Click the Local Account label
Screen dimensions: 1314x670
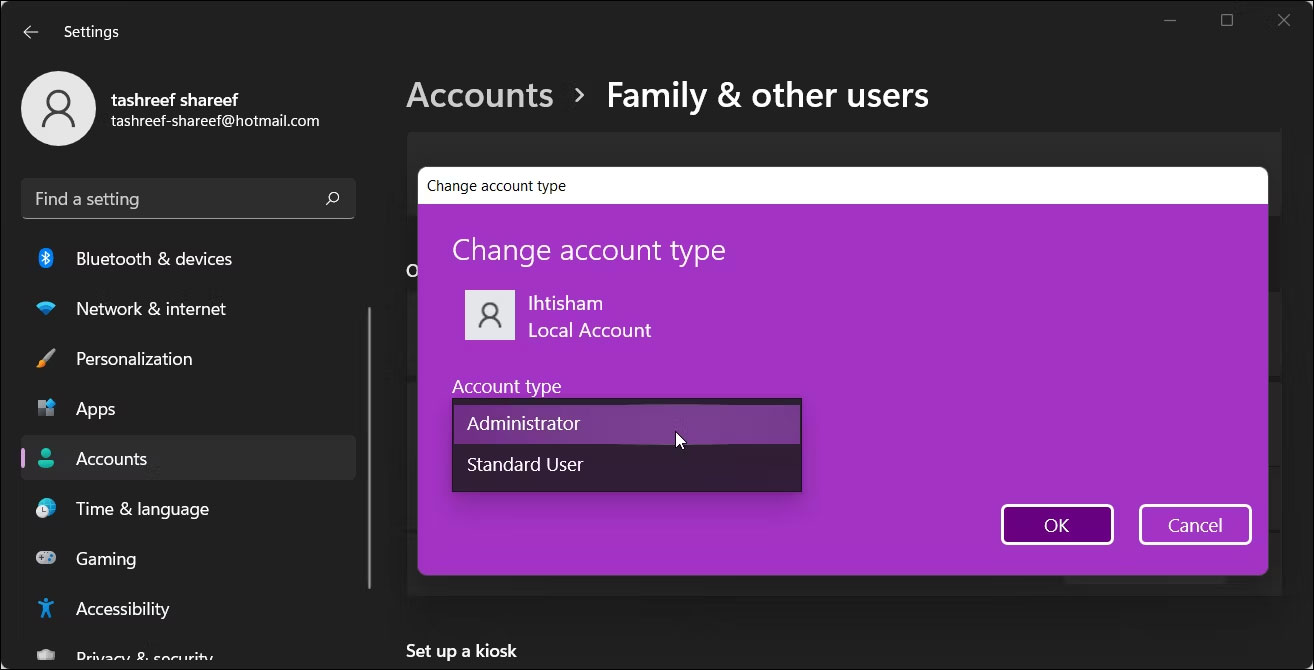pyautogui.click(x=590, y=330)
